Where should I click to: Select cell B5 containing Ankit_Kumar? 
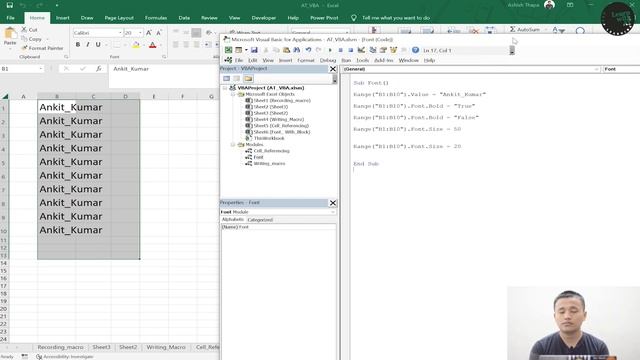coord(57,162)
